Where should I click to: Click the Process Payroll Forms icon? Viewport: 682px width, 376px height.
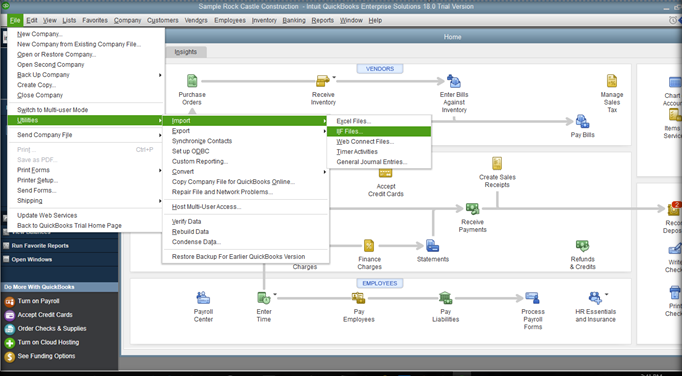pyautogui.click(x=532, y=298)
